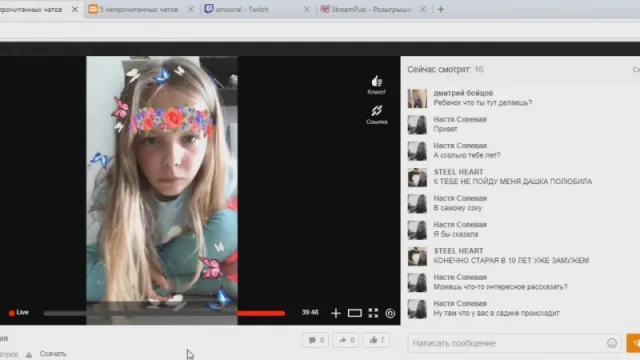Click the likes button showing 7
640x360 pixels.
(376, 340)
